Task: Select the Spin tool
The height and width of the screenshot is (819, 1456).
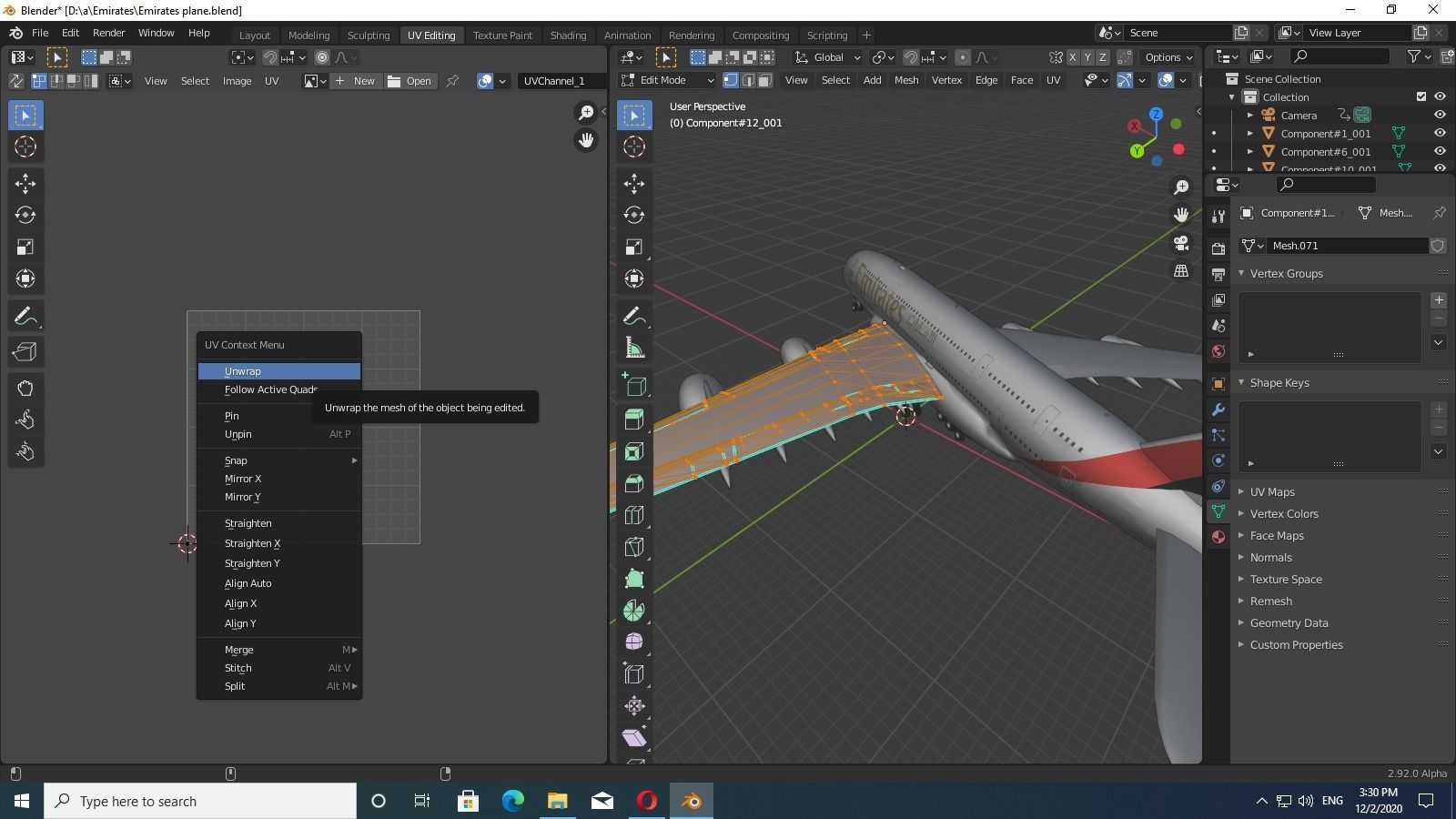Action: tap(634, 611)
